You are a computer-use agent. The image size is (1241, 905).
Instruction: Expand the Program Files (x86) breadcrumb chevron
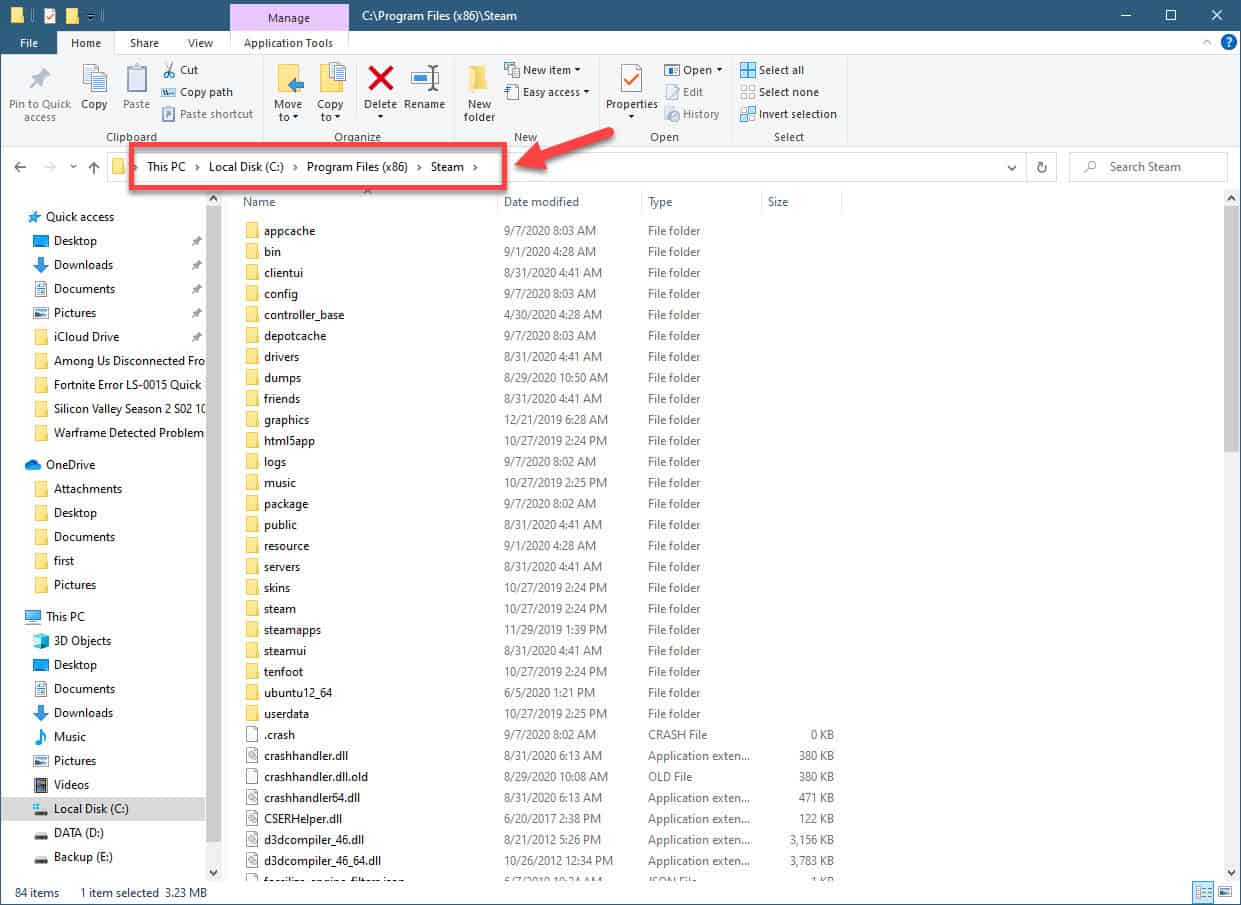pos(419,167)
